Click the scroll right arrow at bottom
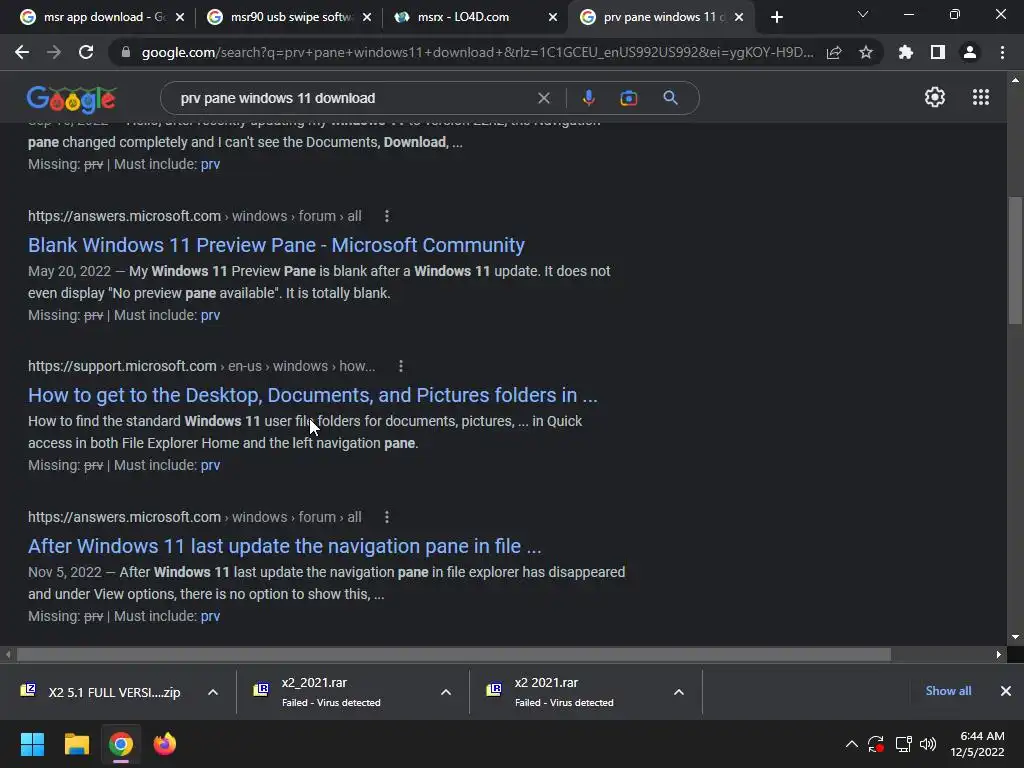The image size is (1024, 768). [x=999, y=654]
